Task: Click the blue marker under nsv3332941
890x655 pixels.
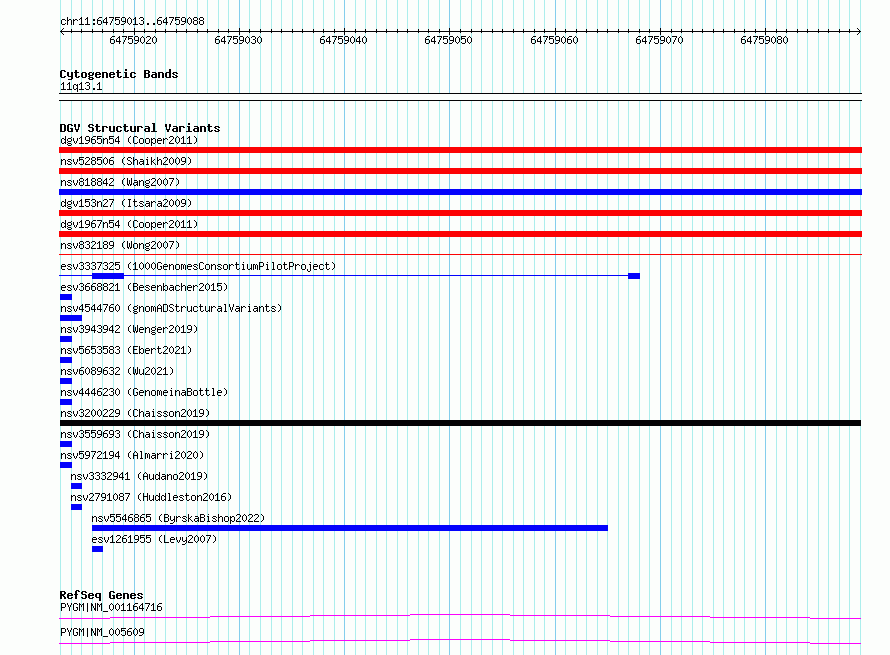Action: coord(77,486)
